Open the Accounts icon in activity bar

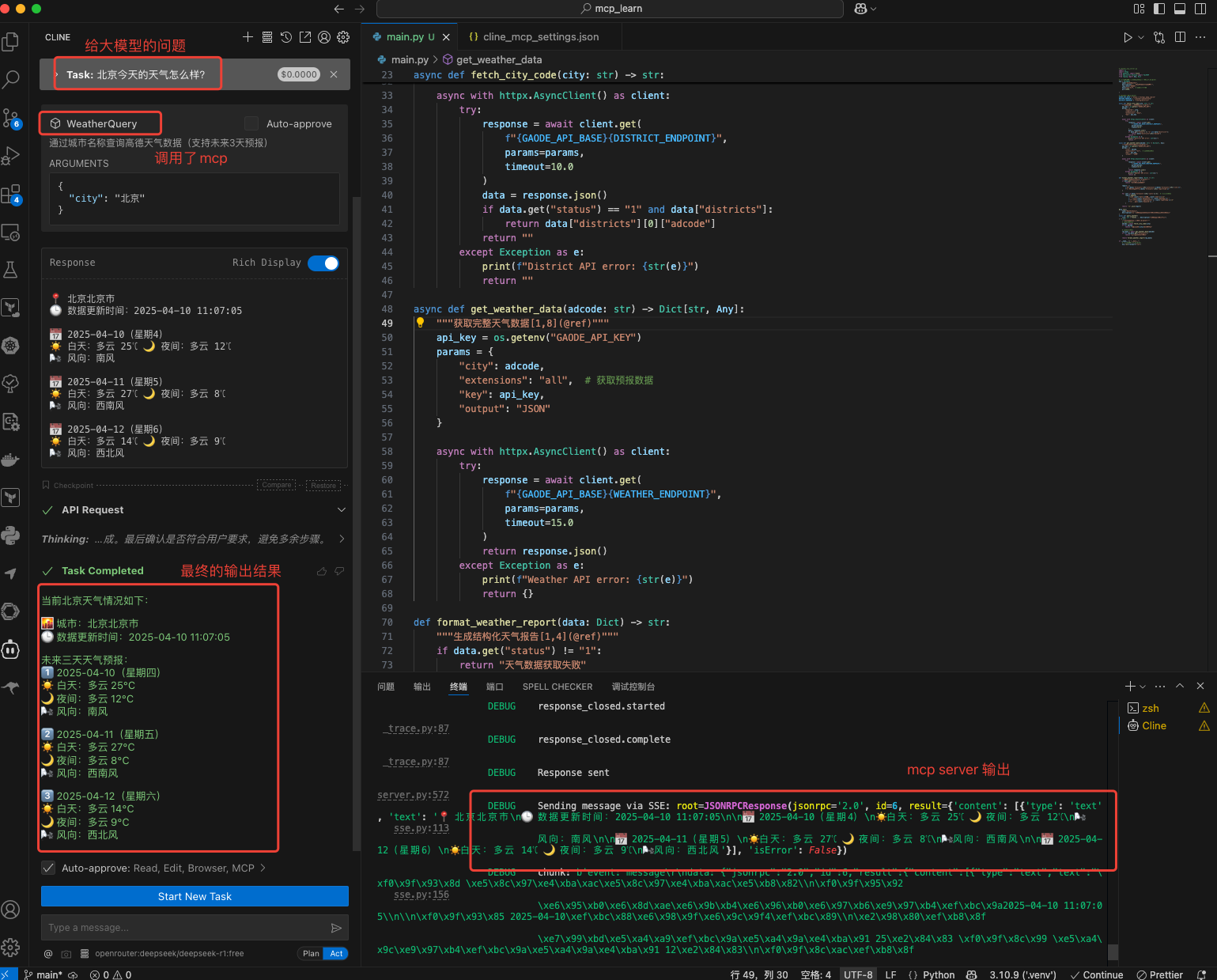click(11, 910)
